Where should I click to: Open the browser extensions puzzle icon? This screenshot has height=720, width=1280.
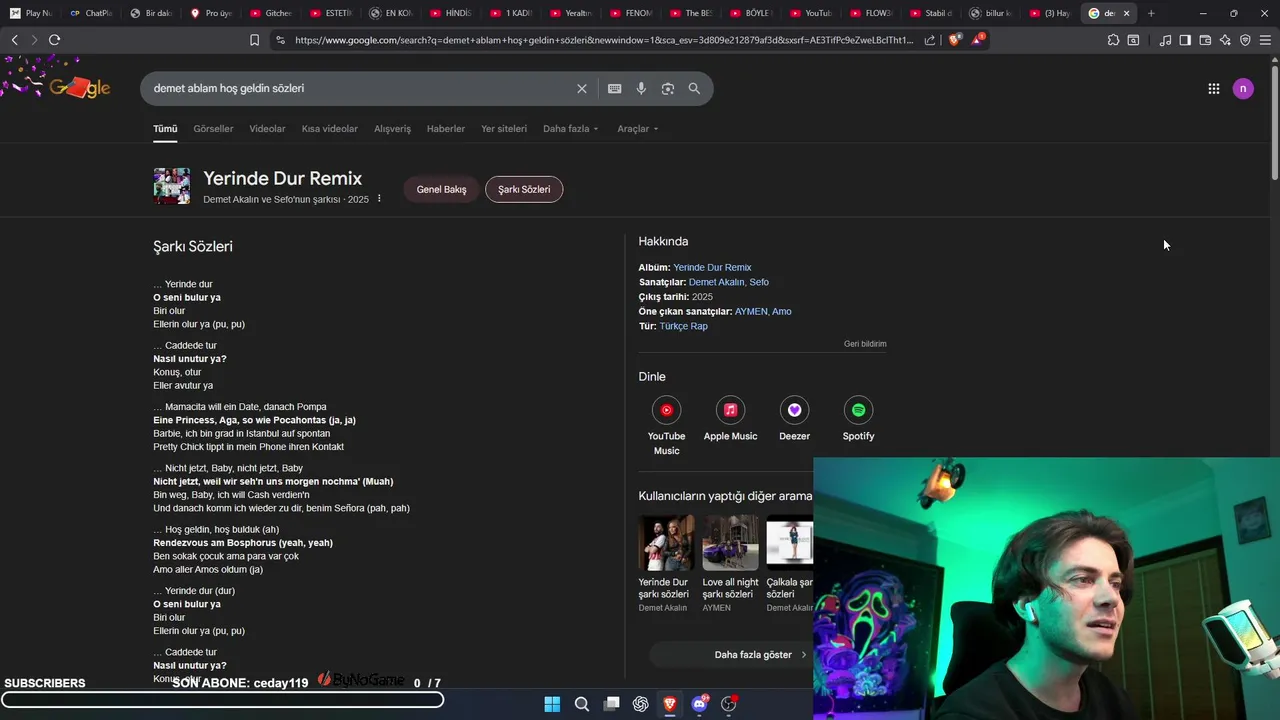(1113, 40)
